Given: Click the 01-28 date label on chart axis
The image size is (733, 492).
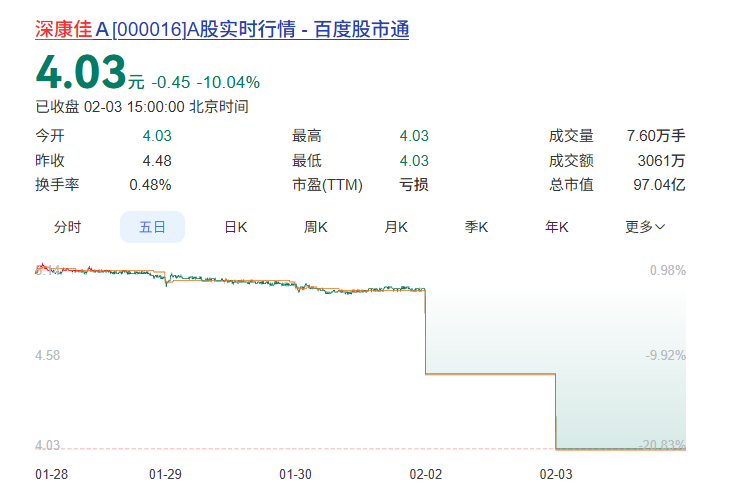Looking at the screenshot, I should click(51, 474).
